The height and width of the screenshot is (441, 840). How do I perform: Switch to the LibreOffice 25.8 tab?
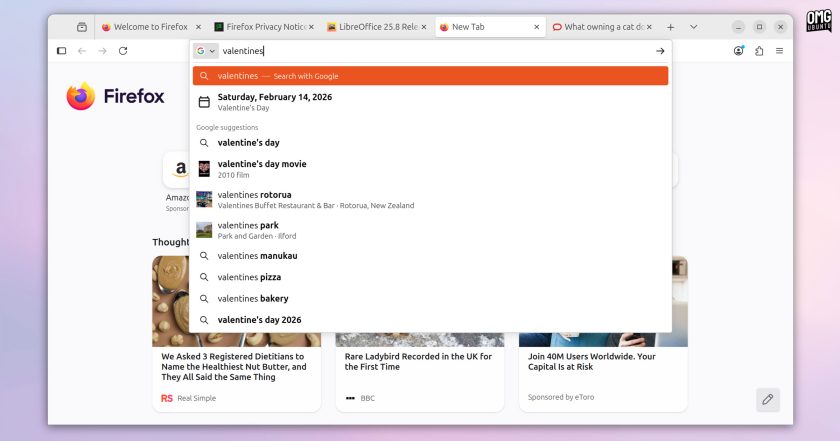point(377,27)
